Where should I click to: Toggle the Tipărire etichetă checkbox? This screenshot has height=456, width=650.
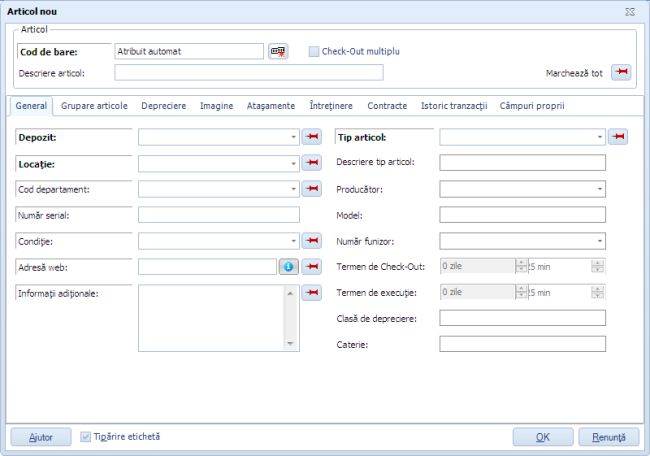point(85,437)
